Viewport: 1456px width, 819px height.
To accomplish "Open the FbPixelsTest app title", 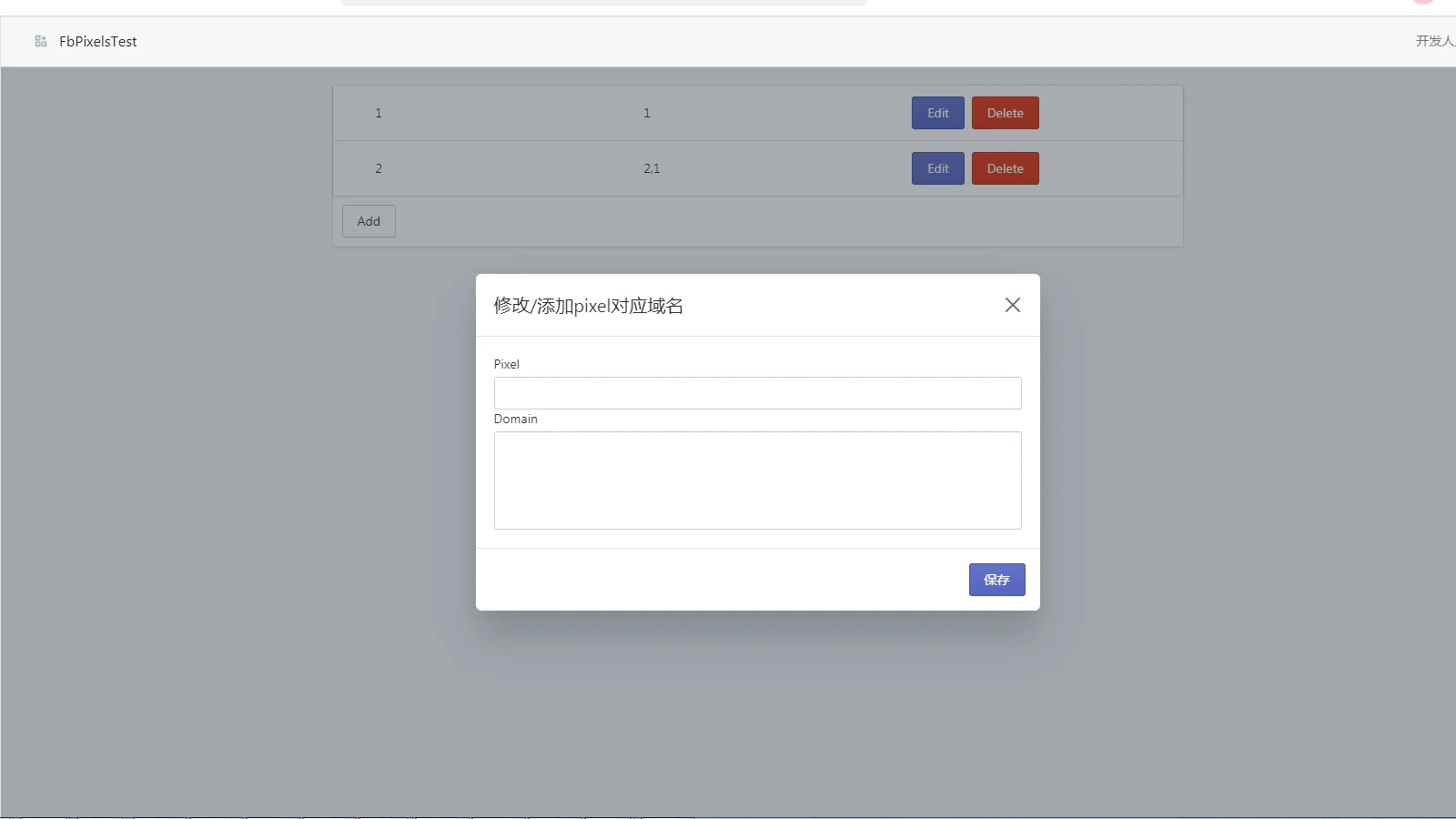I will 98,41.
